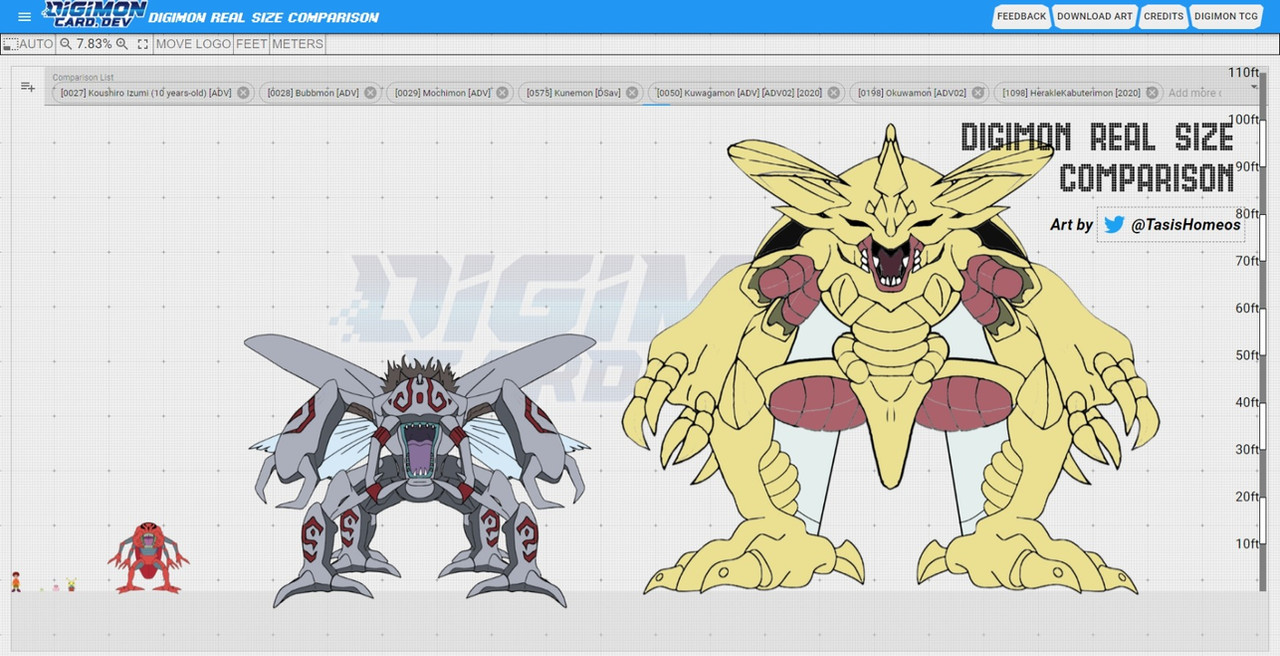Click the Add more input field
The height and width of the screenshot is (656, 1280).
click(1194, 93)
